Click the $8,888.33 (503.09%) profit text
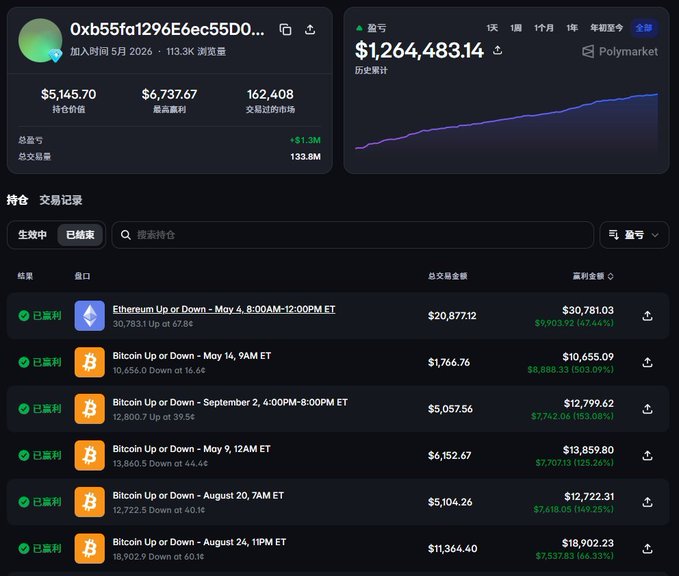 [x=570, y=369]
